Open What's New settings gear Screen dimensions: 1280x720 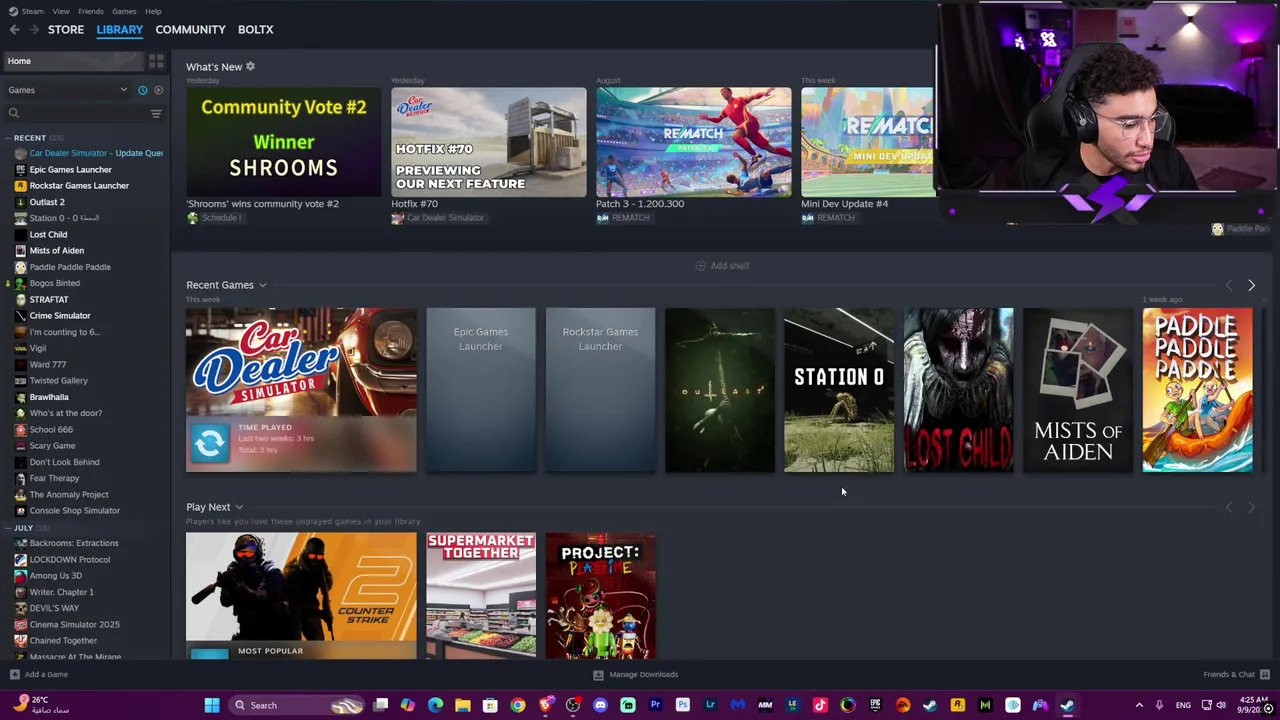(250, 67)
